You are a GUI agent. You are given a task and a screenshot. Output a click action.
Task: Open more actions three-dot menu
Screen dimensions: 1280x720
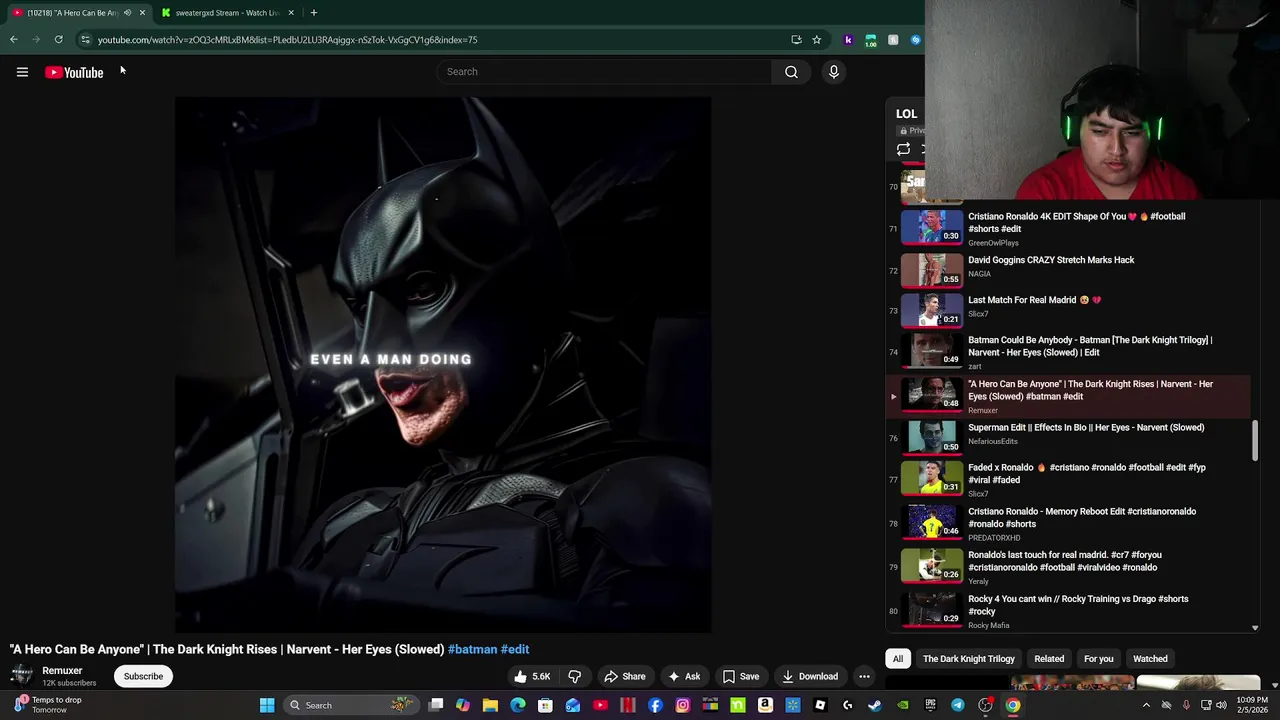[864, 677]
